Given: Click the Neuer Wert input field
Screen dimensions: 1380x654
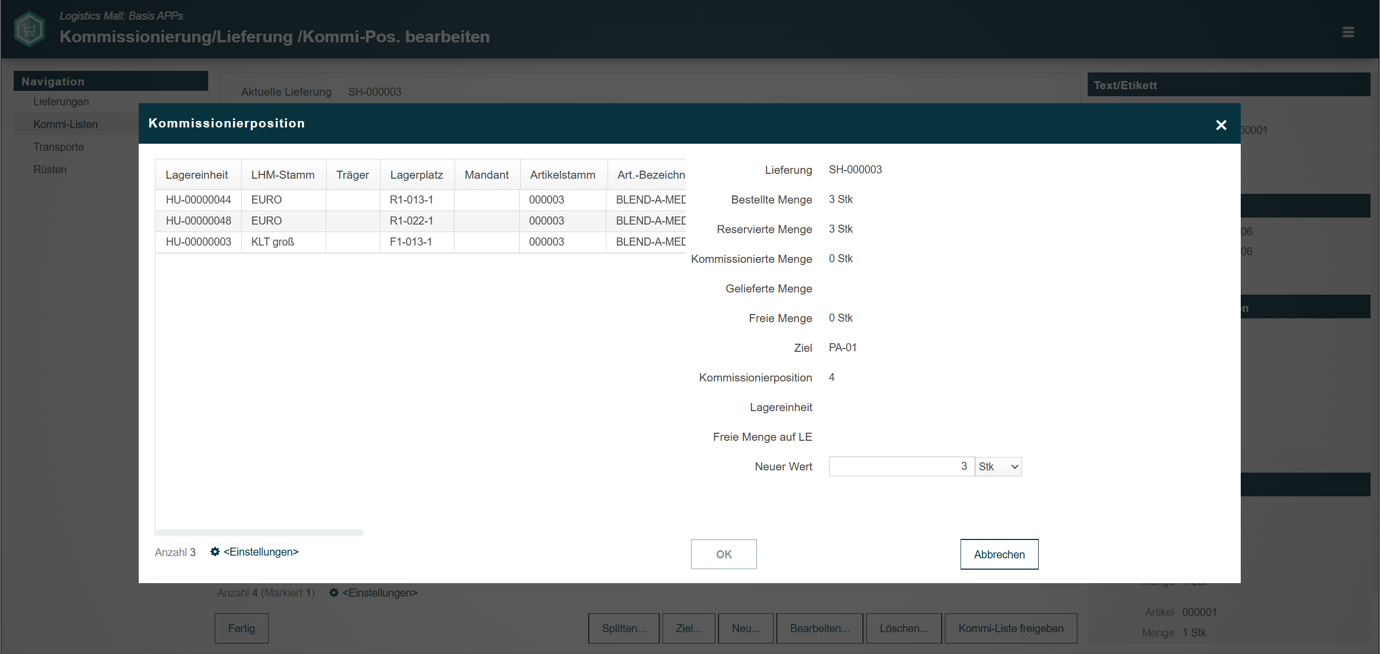Looking at the screenshot, I should 901,467.
